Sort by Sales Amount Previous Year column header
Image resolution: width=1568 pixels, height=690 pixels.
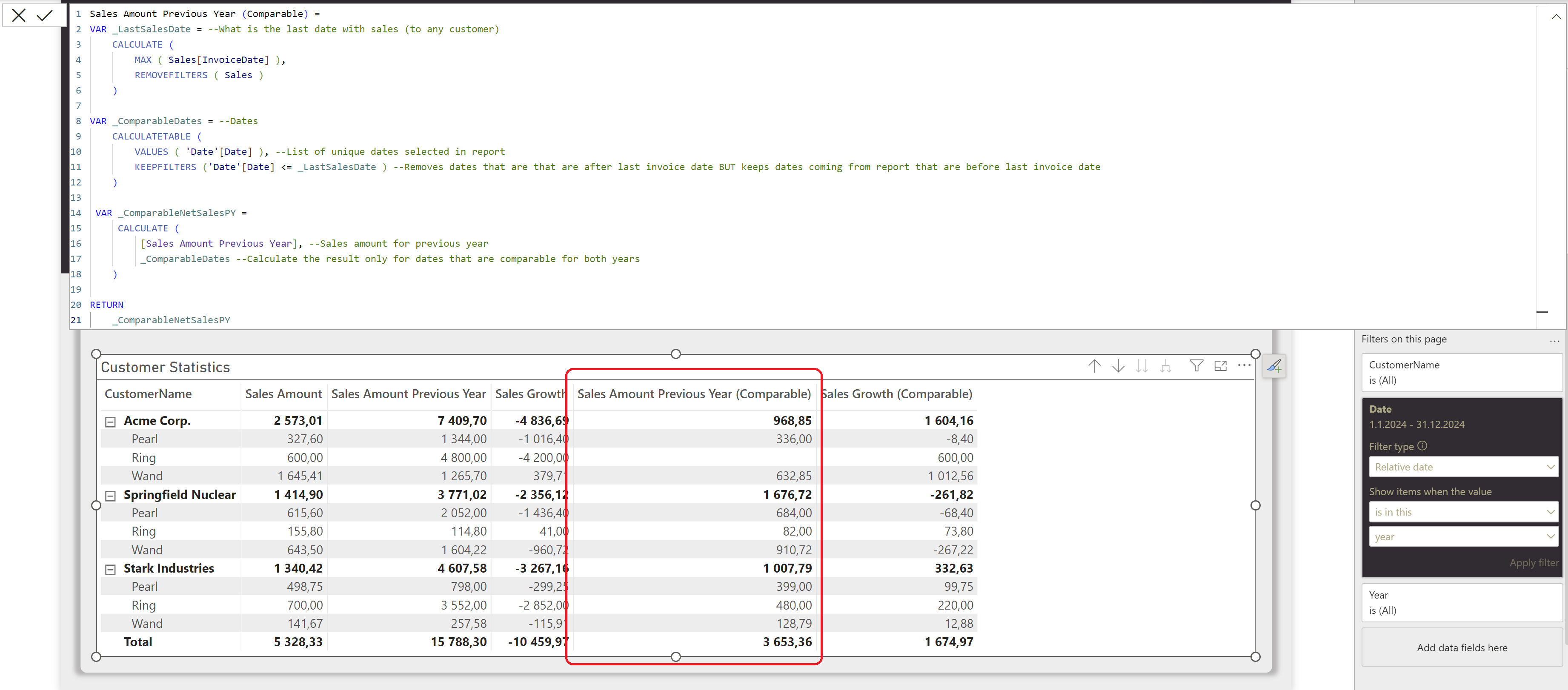pyautogui.click(x=409, y=393)
